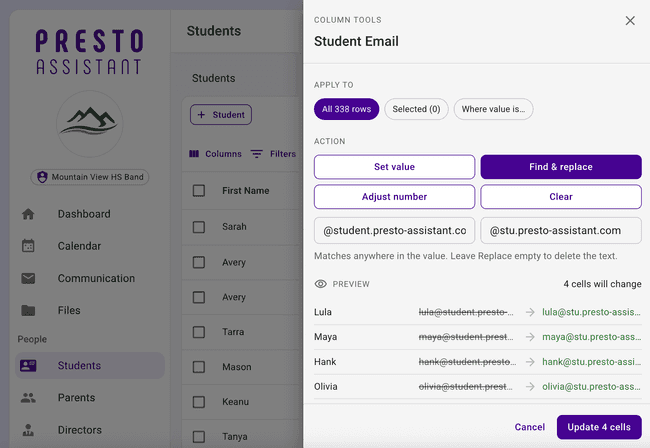Click the arrow in Lula's preview row
Image resolution: width=650 pixels, height=448 pixels.
coord(530,312)
